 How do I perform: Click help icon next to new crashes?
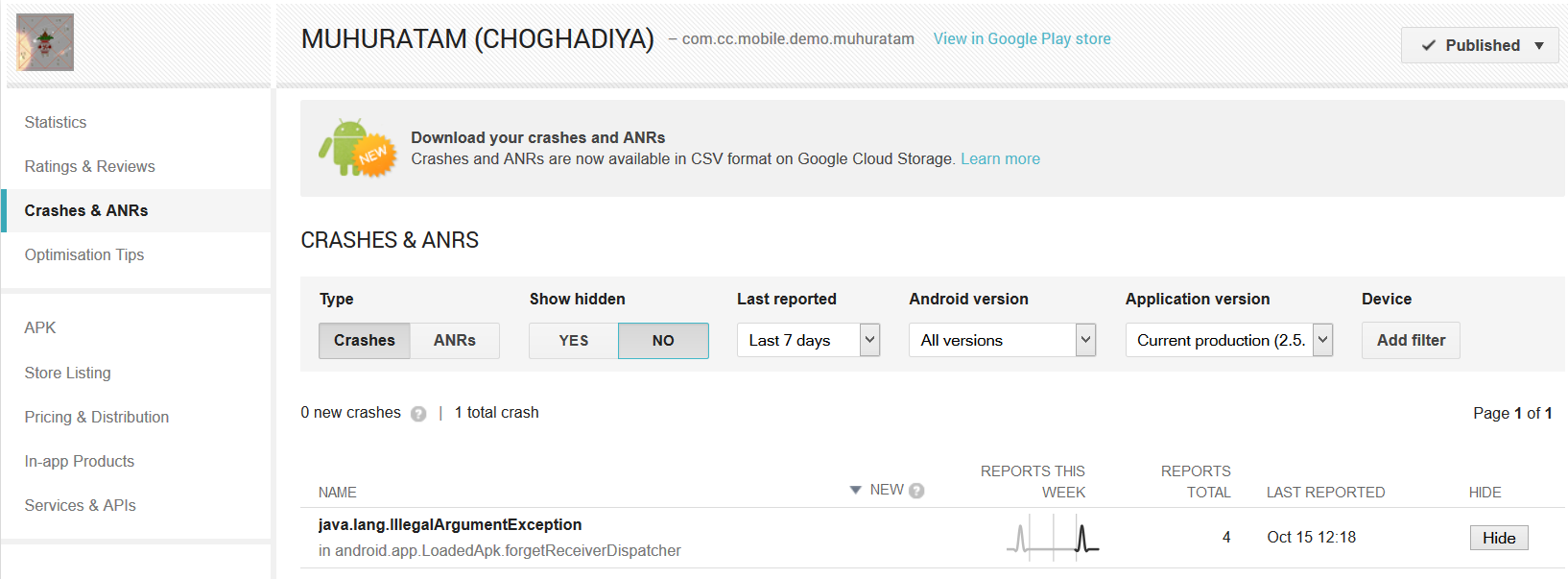pos(418,414)
